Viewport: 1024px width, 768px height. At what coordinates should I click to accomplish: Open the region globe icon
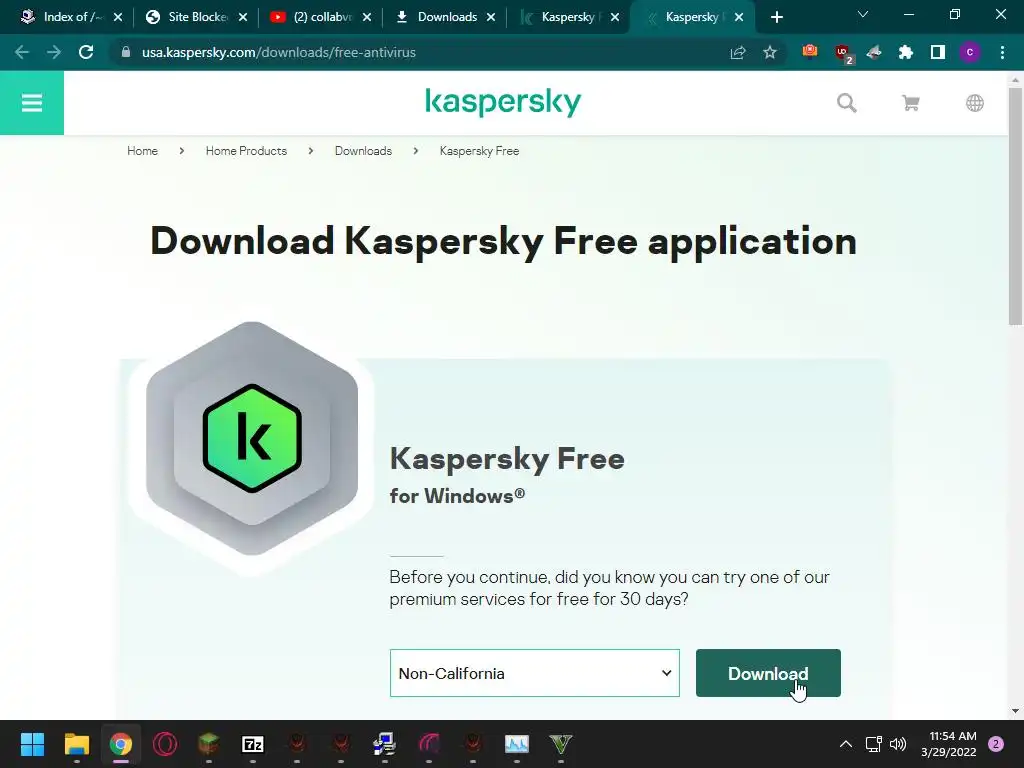coord(974,103)
